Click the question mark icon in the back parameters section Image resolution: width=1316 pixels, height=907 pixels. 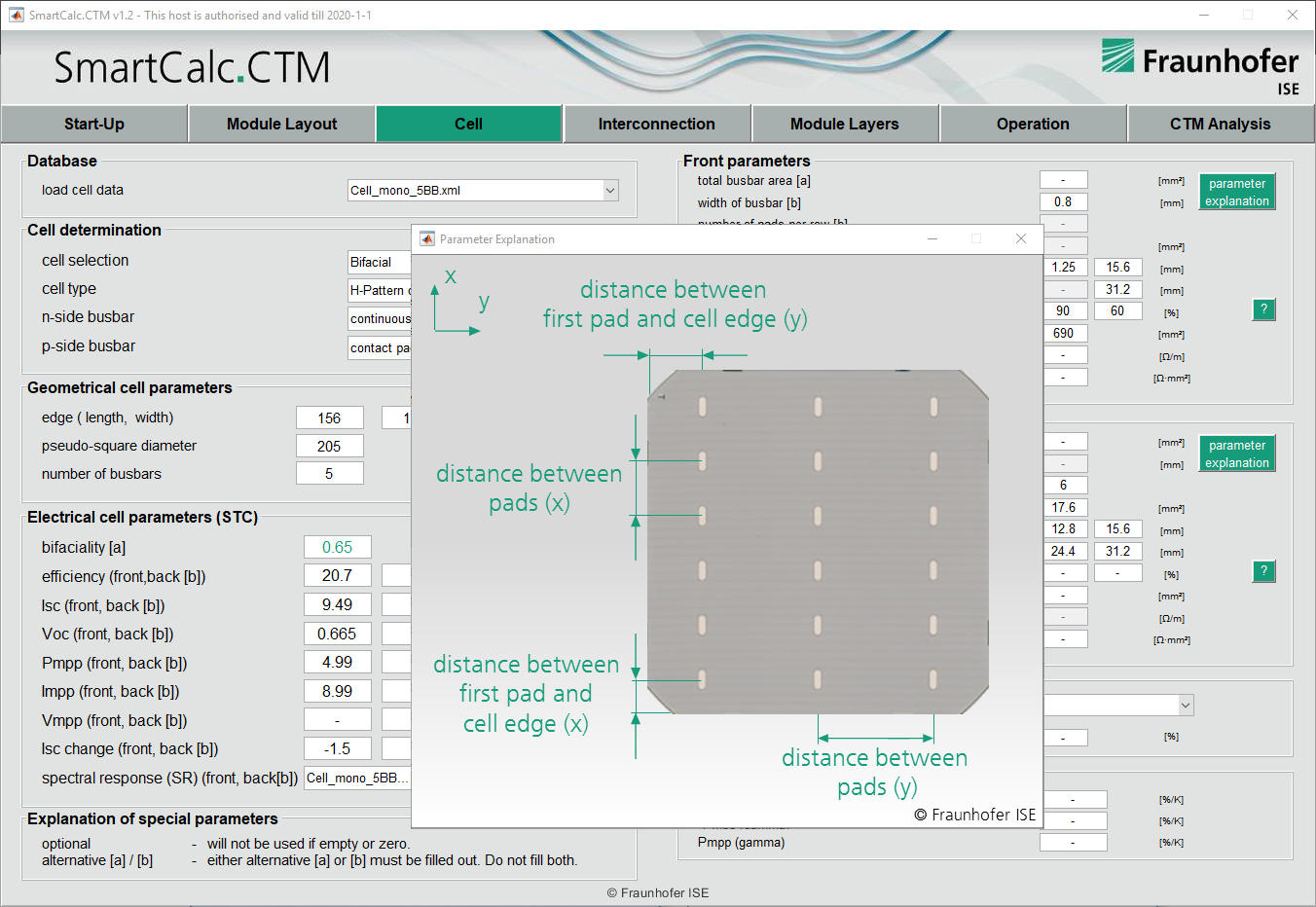point(1262,571)
